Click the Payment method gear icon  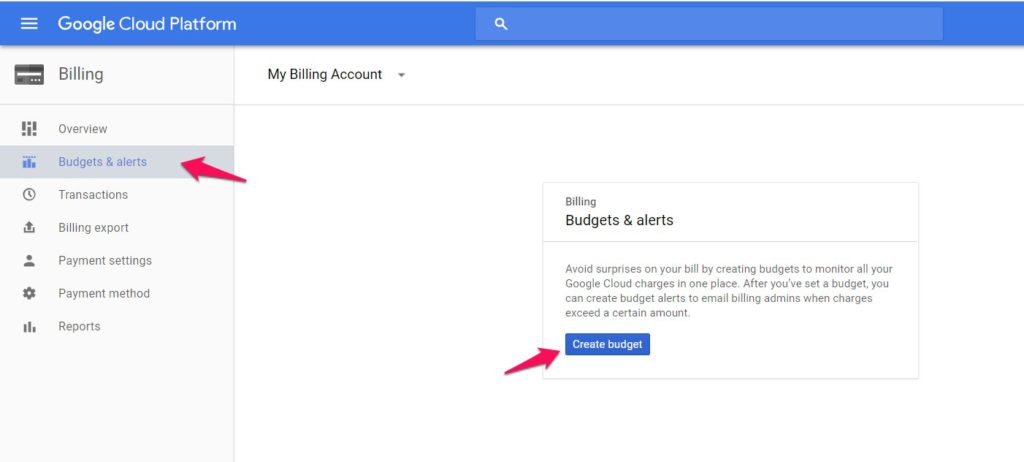[x=29, y=294]
